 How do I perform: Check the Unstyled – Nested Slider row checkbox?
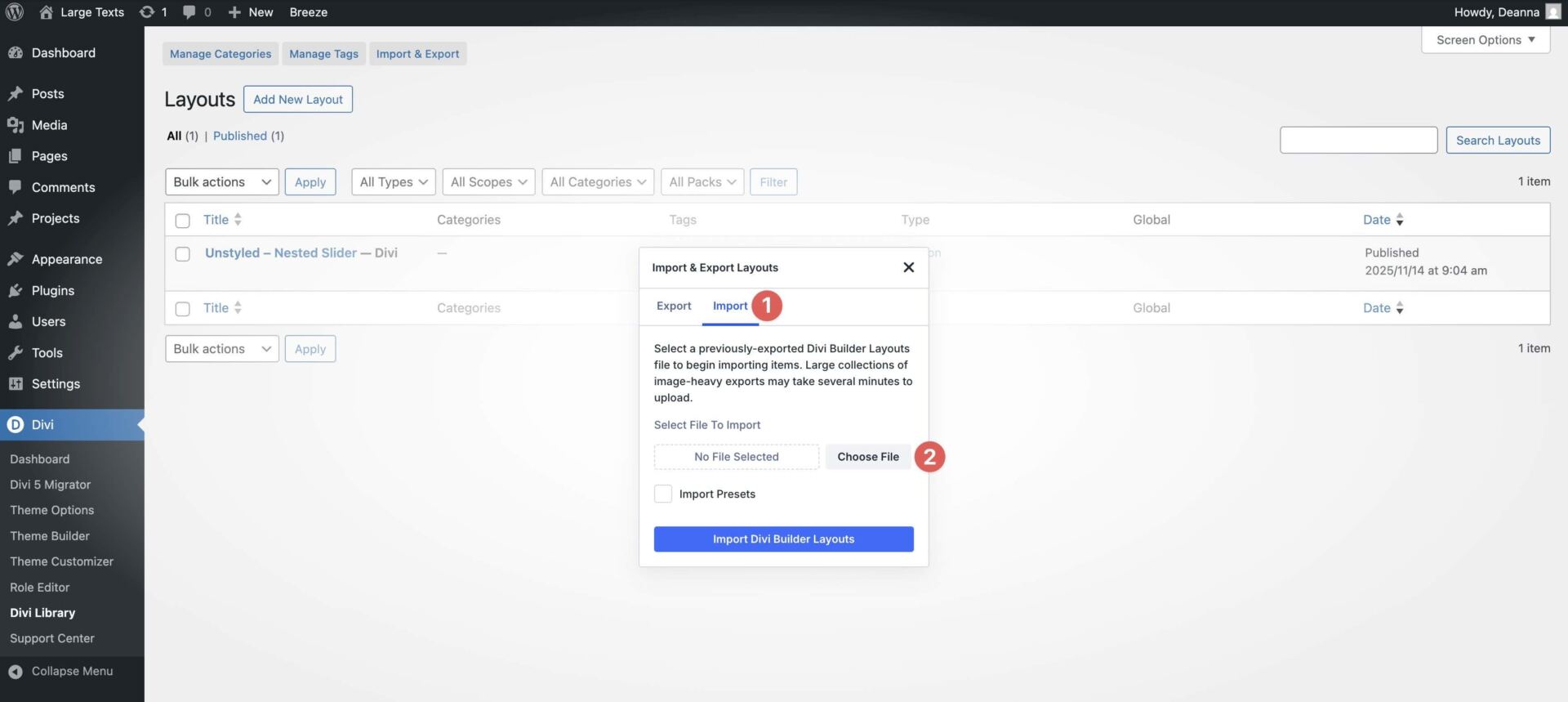tap(183, 254)
